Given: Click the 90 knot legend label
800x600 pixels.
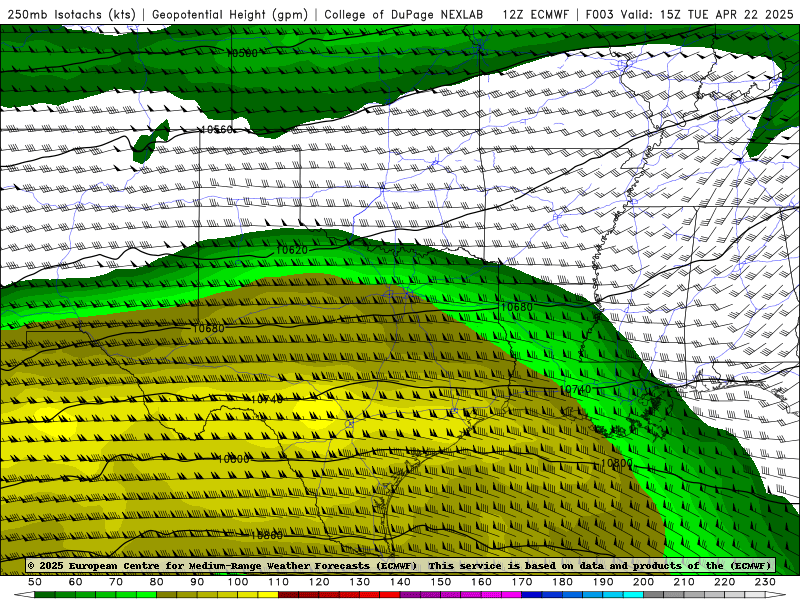Looking at the screenshot, I should [197, 582].
